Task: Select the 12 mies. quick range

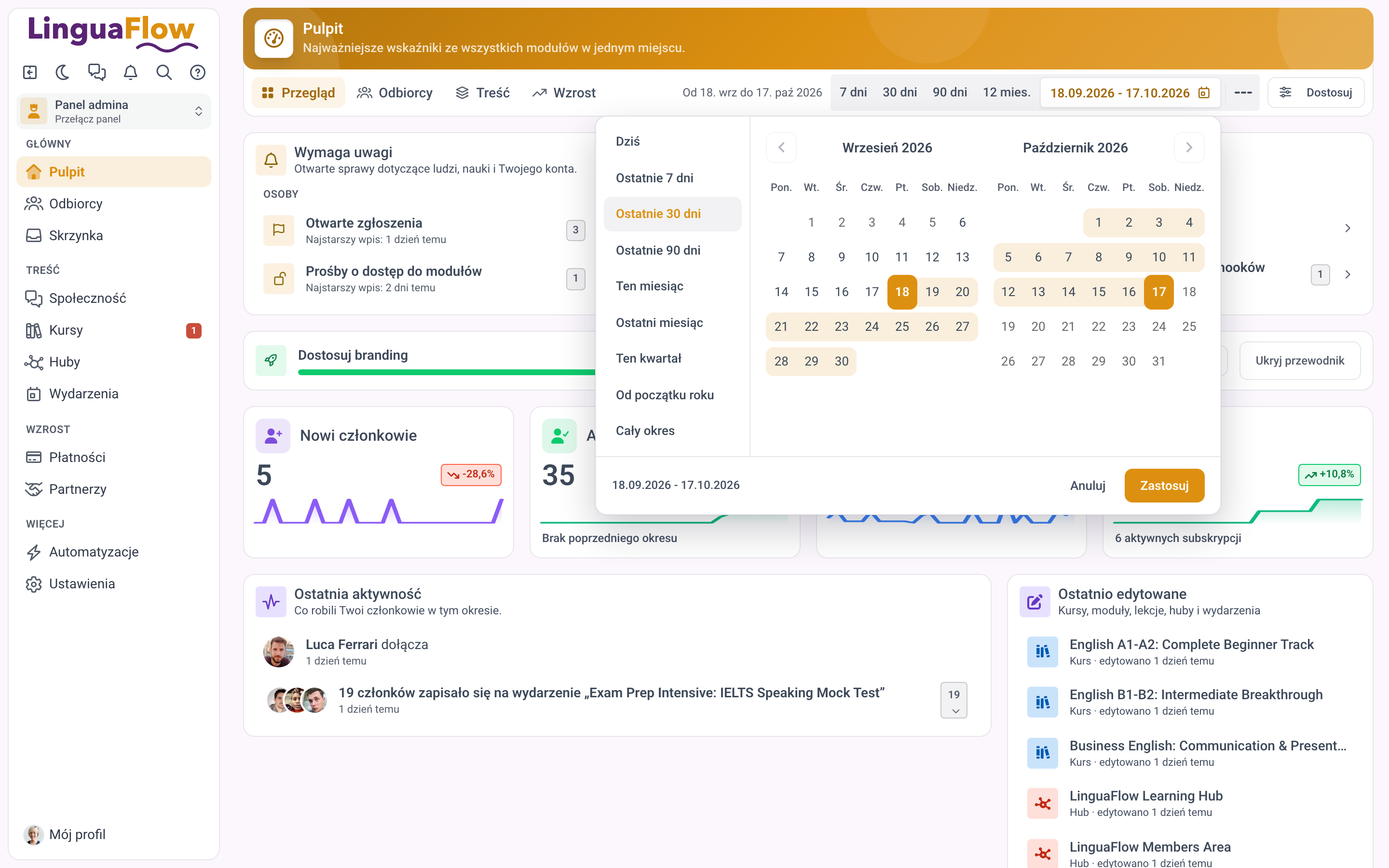Action: coord(1006,93)
